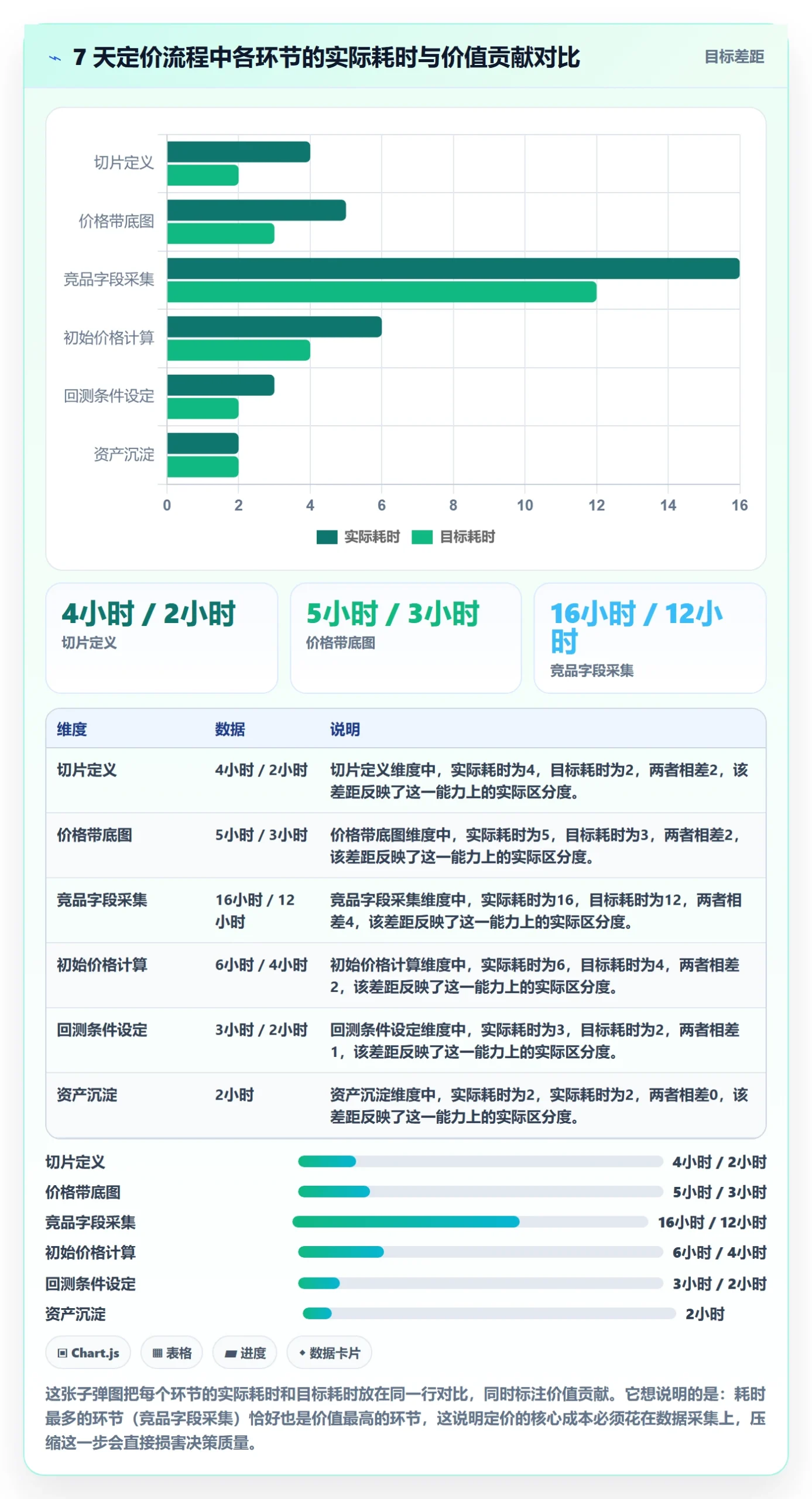Select the 进度 chip
Image resolution: width=812 pixels, height=1499 pixels.
click(245, 1353)
